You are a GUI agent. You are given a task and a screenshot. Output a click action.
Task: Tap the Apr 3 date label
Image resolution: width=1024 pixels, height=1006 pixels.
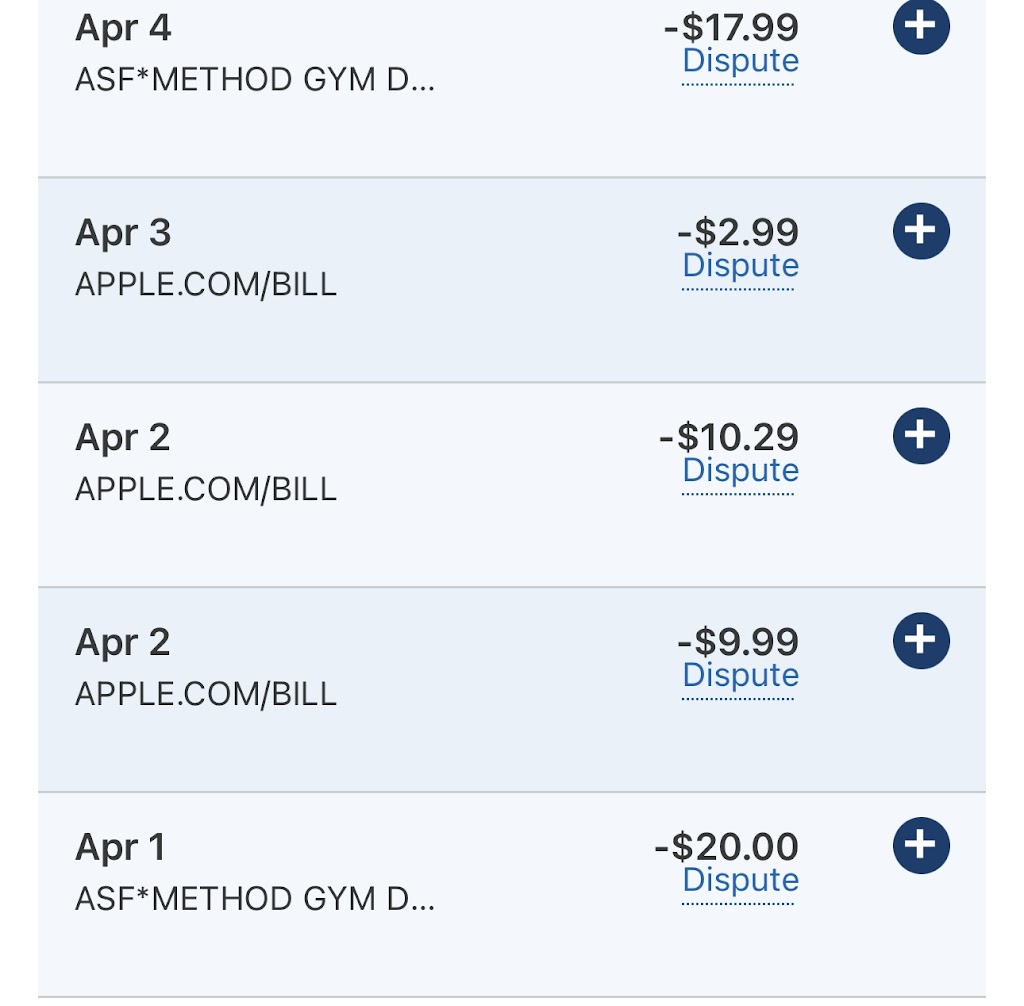click(123, 233)
